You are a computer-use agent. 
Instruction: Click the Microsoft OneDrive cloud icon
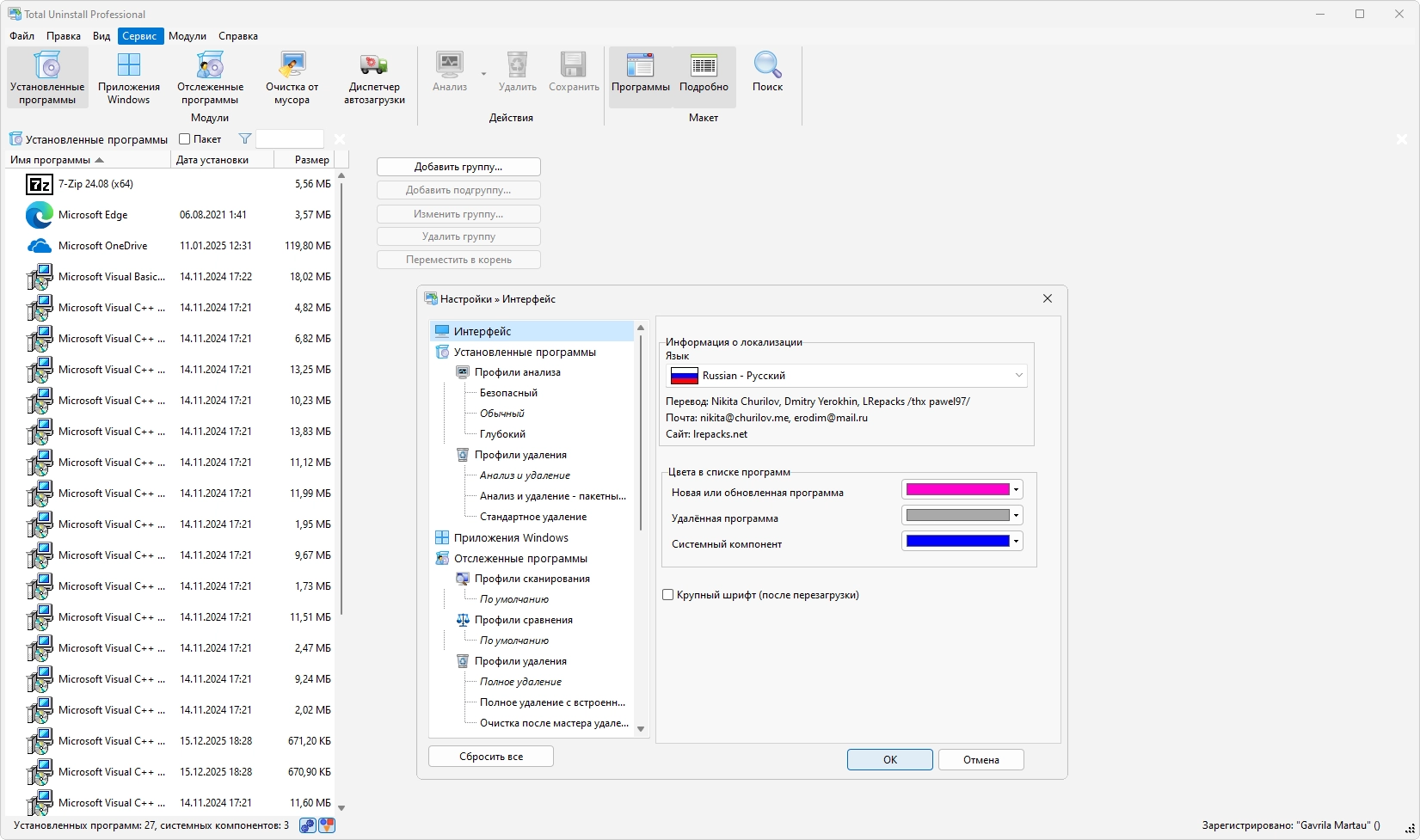point(40,246)
